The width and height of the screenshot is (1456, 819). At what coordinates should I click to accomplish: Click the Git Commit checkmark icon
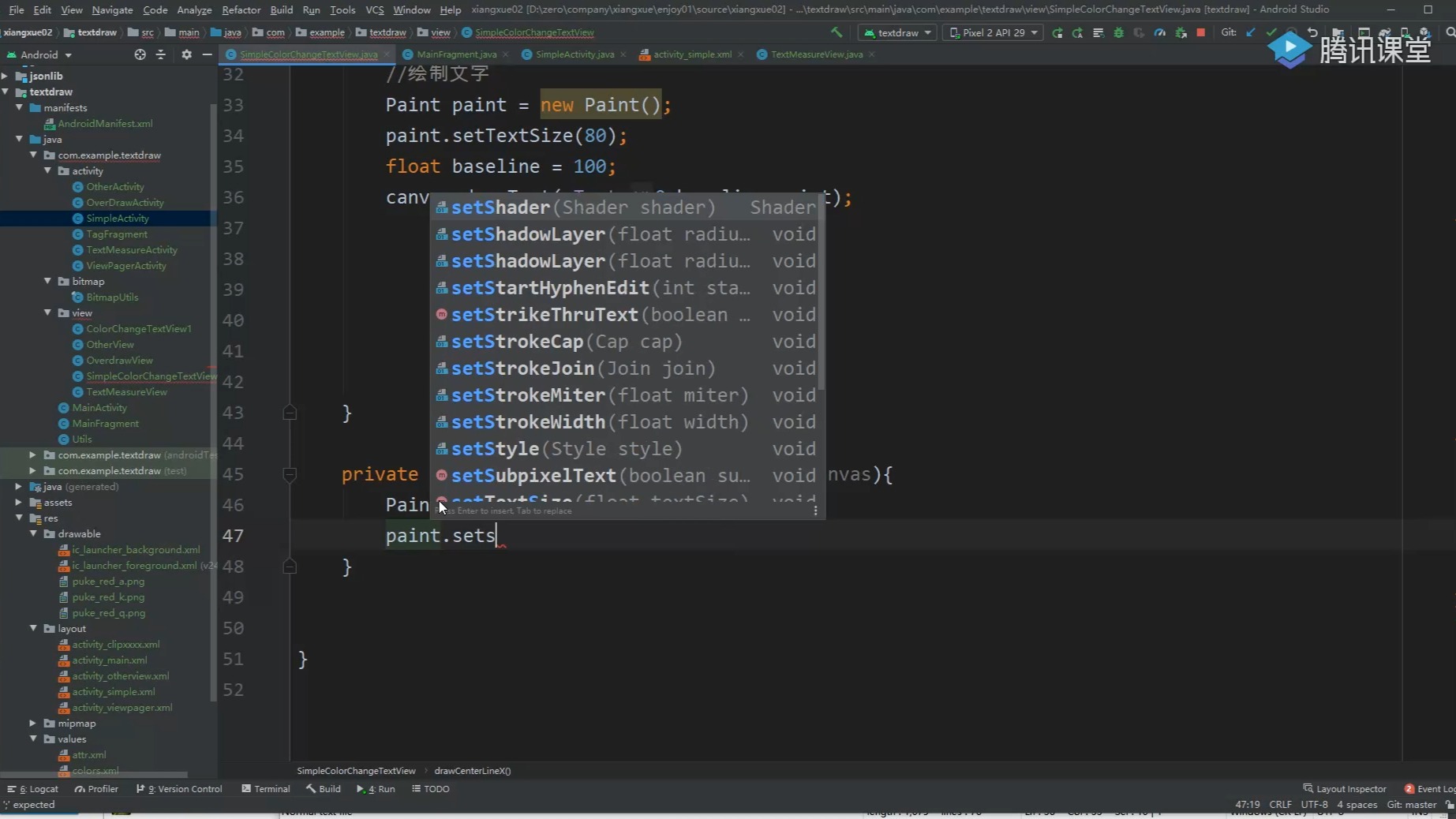tap(1271, 32)
